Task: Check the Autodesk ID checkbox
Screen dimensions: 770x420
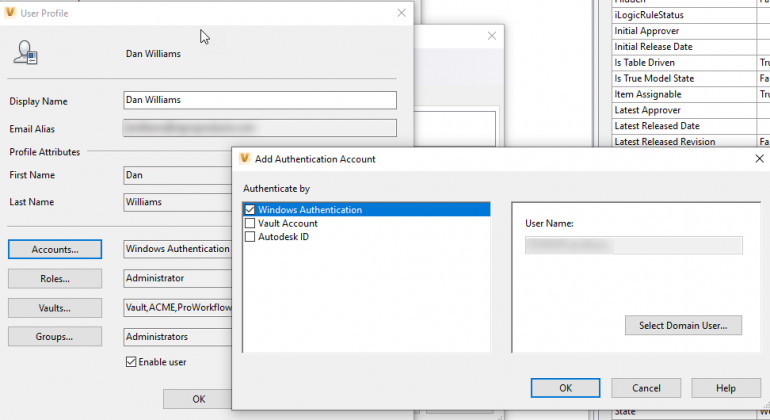Action: [x=250, y=237]
